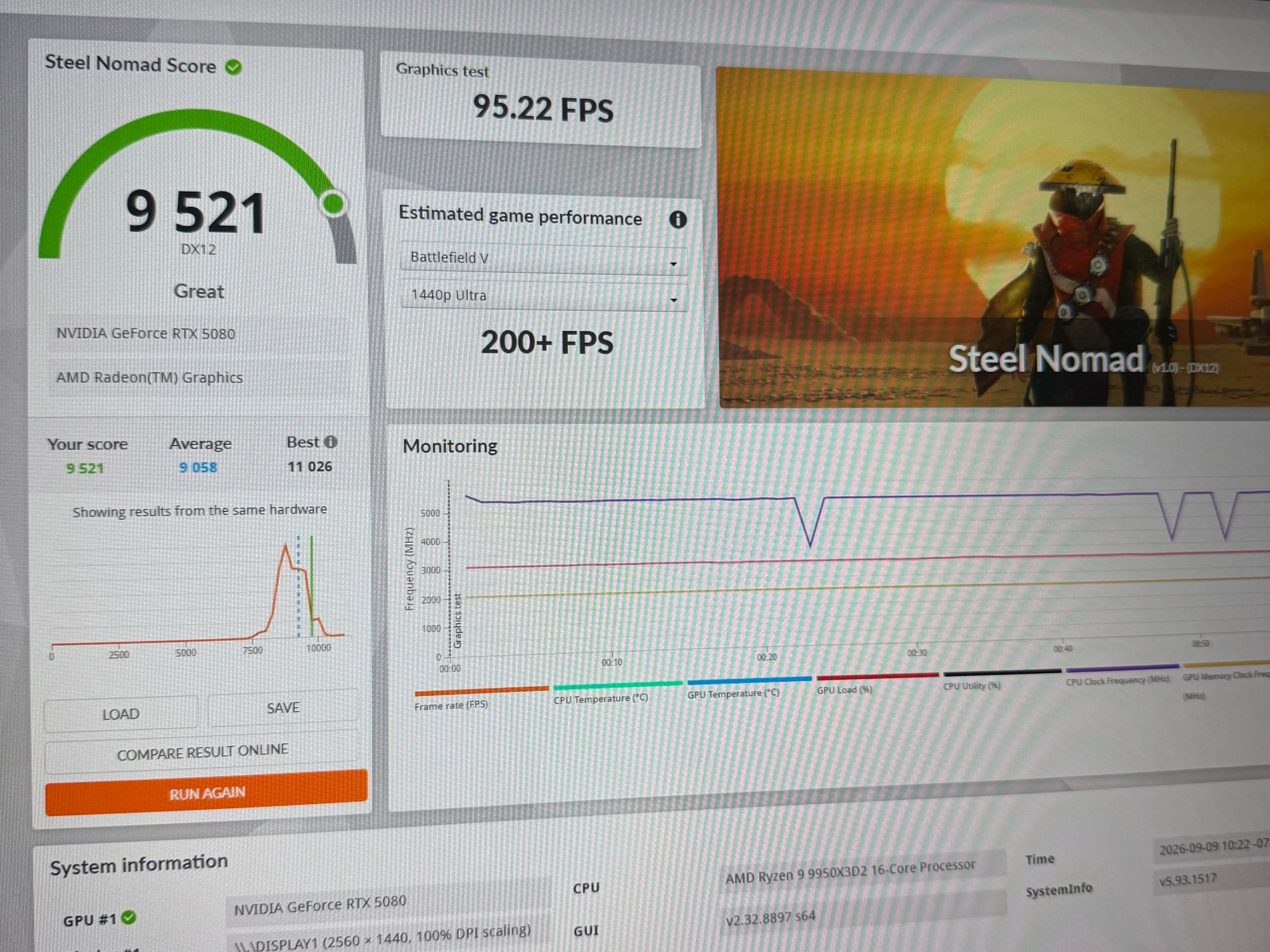
Task: Click the Best score value 11 026
Action: (x=309, y=466)
